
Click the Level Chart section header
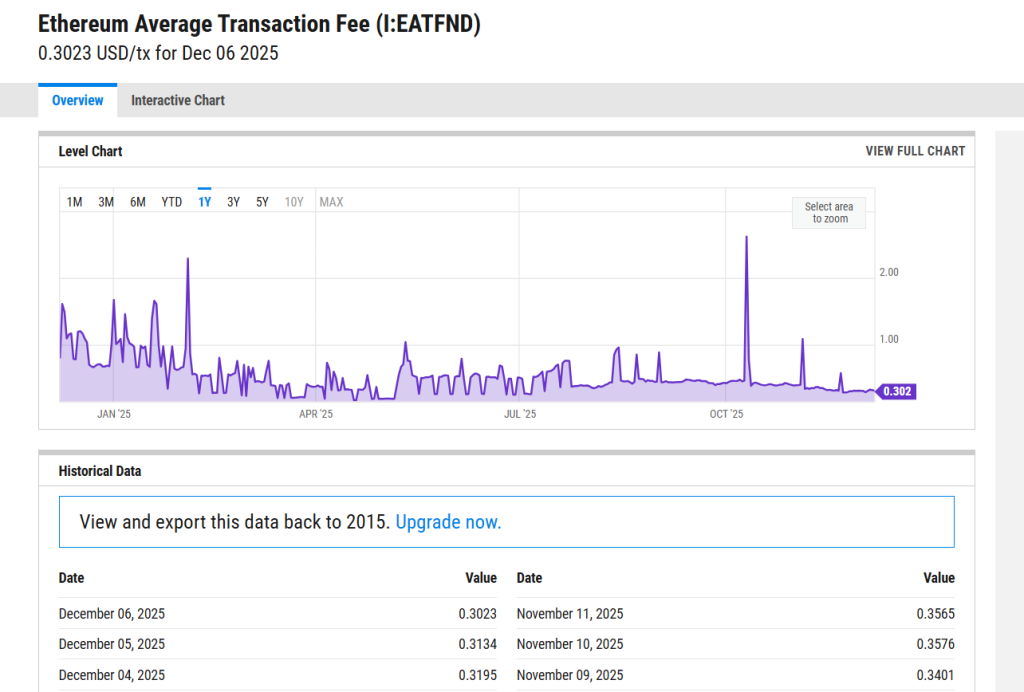(93, 151)
